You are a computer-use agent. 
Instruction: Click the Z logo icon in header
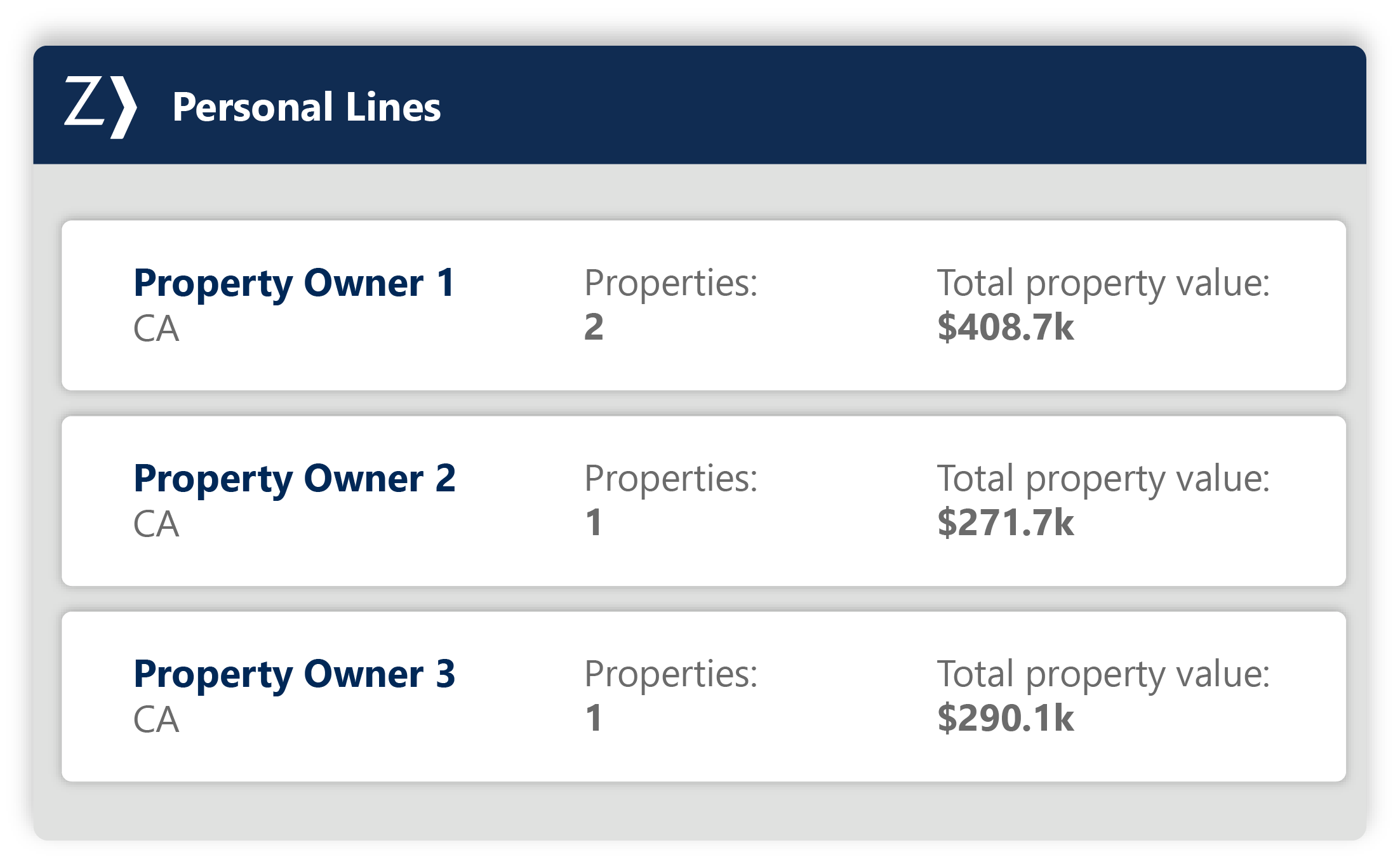[100, 106]
